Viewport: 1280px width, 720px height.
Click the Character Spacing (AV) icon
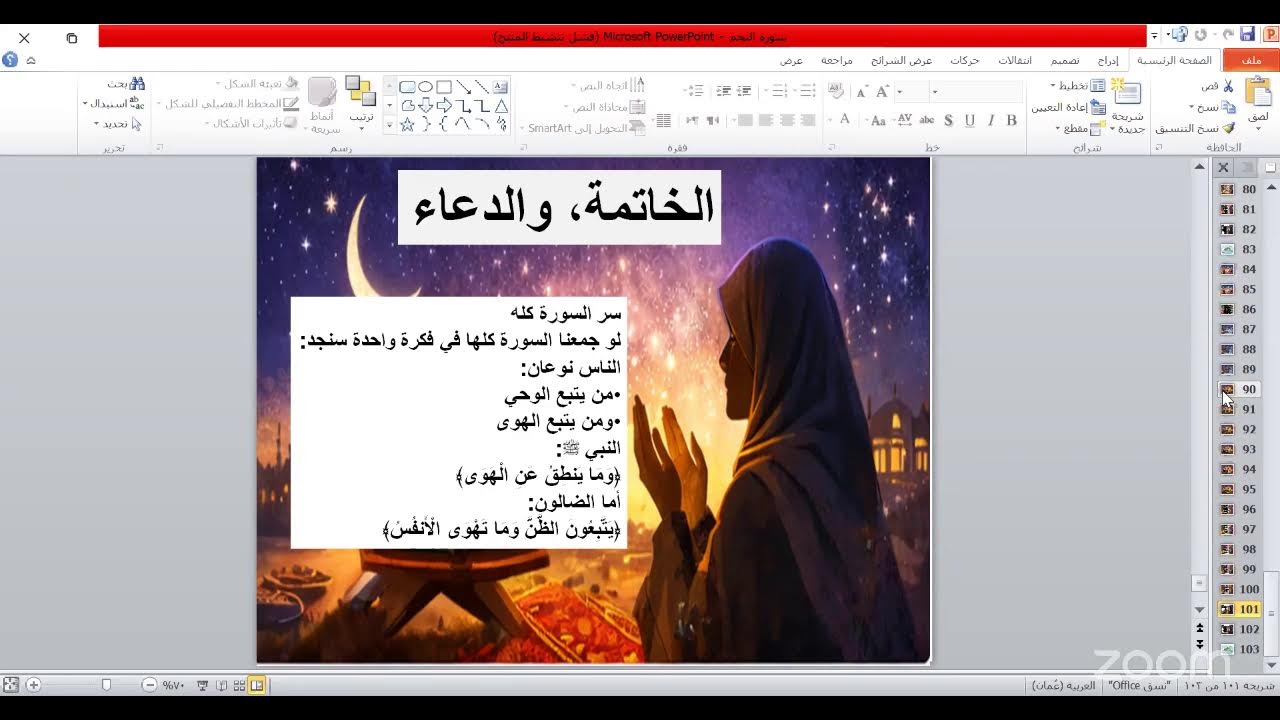(904, 120)
